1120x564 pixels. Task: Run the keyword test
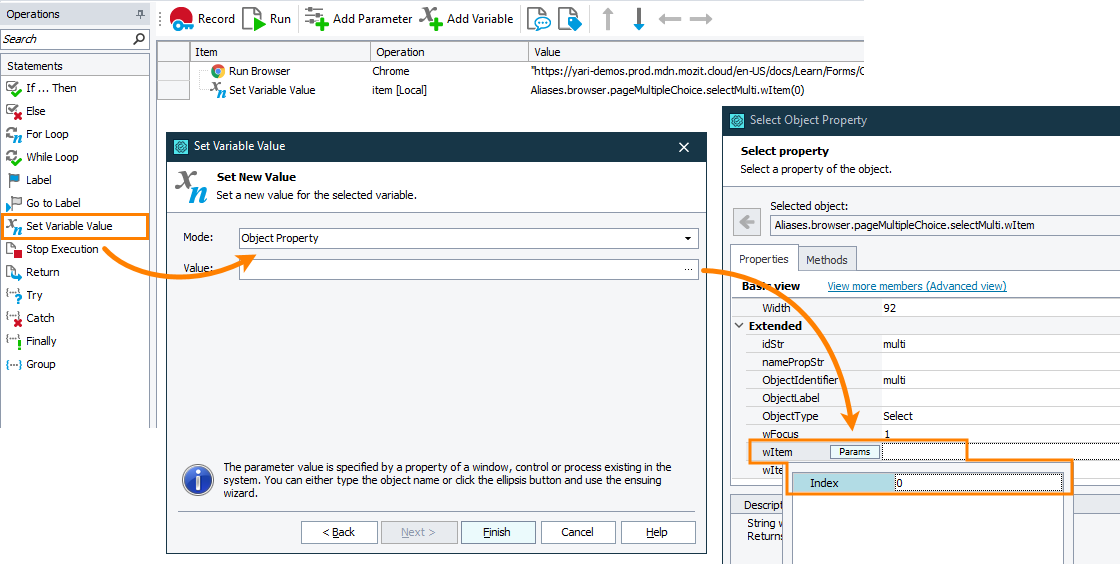267,18
